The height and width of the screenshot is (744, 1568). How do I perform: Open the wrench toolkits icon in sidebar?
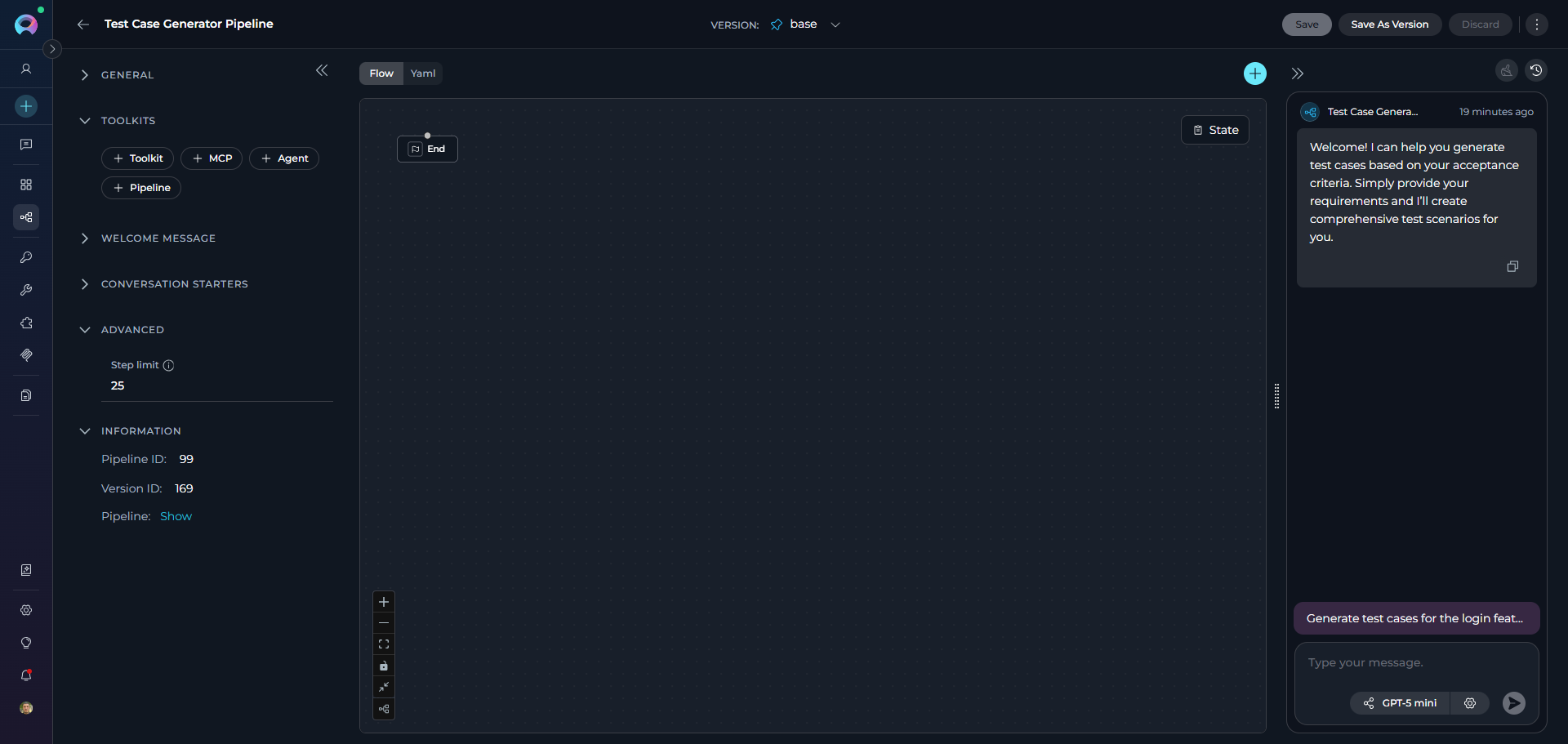[26, 290]
